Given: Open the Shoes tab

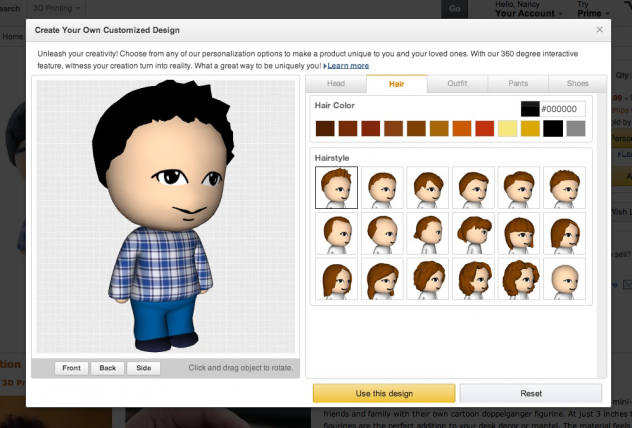Looking at the screenshot, I should click(x=577, y=83).
